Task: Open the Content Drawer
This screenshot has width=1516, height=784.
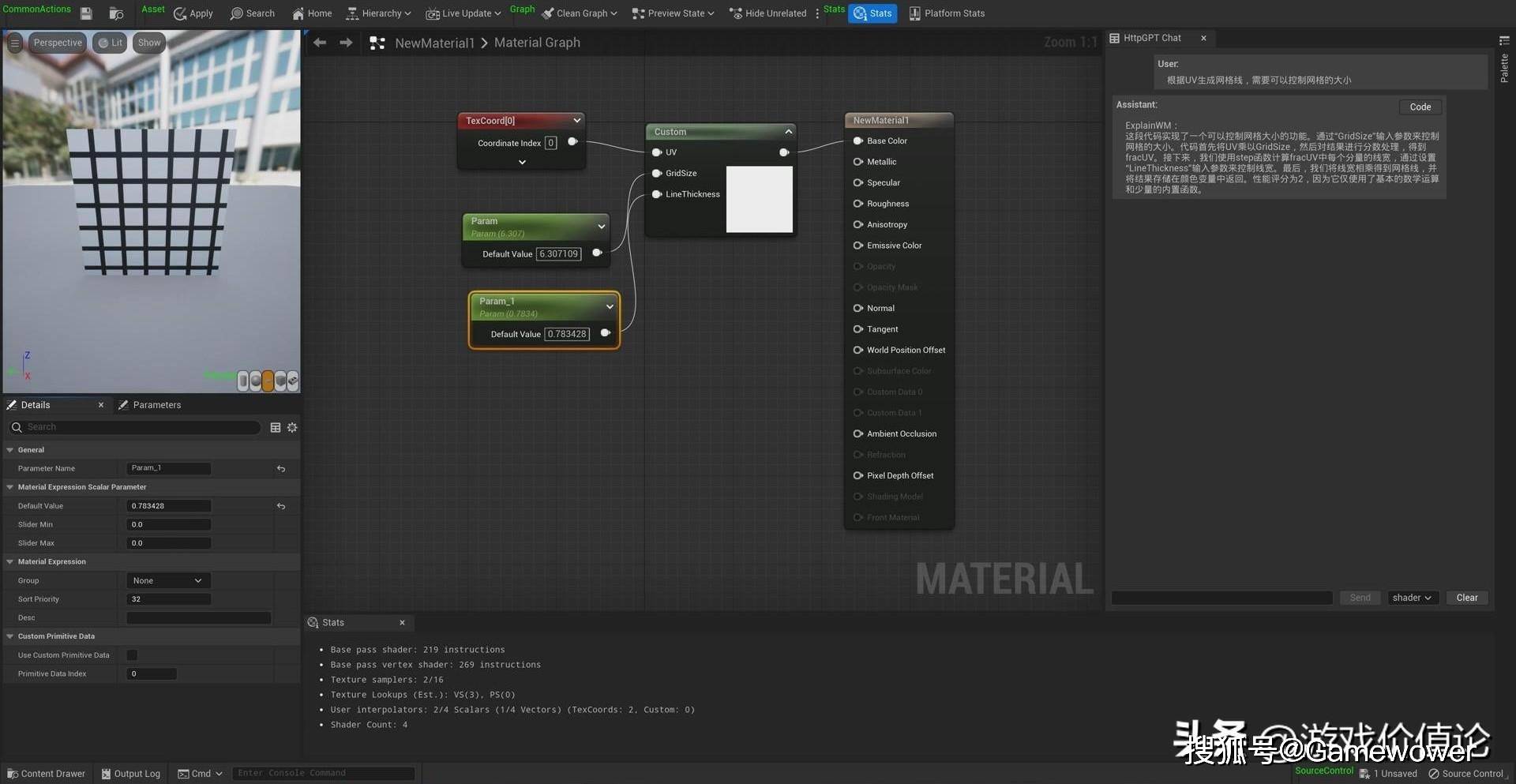Action: (x=46, y=774)
